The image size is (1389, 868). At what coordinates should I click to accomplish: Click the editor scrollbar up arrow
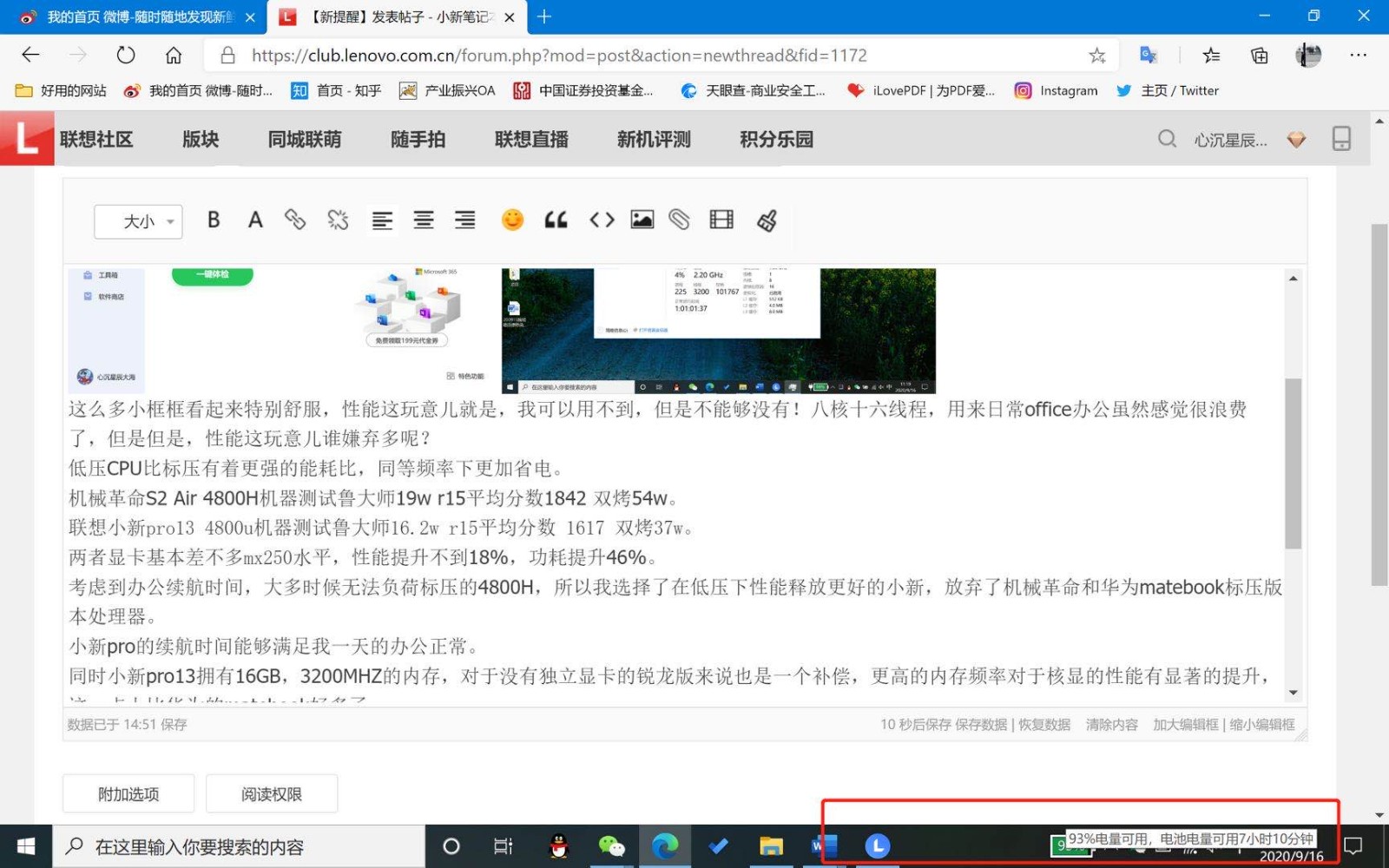(x=1294, y=278)
